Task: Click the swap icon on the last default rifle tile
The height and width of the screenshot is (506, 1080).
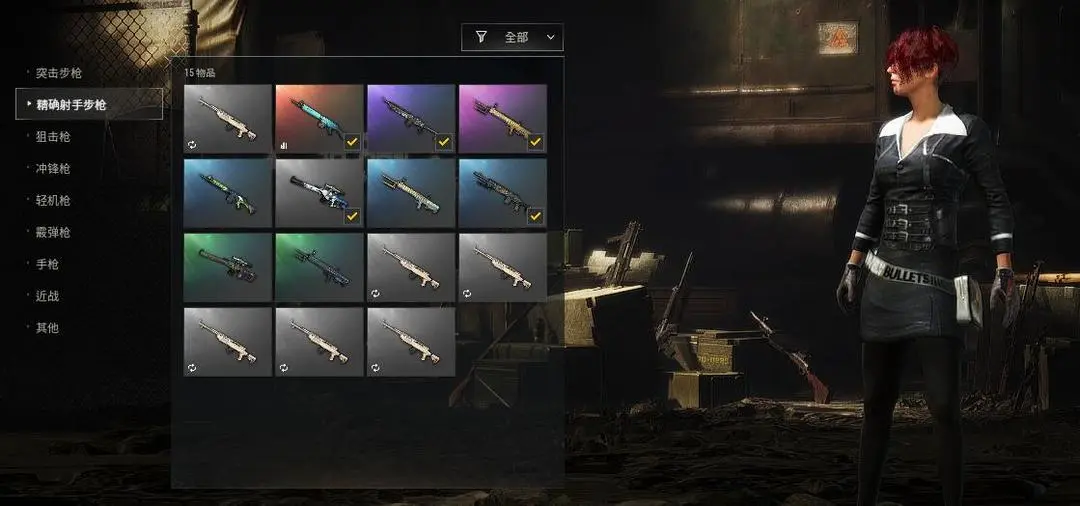Action: click(375, 368)
